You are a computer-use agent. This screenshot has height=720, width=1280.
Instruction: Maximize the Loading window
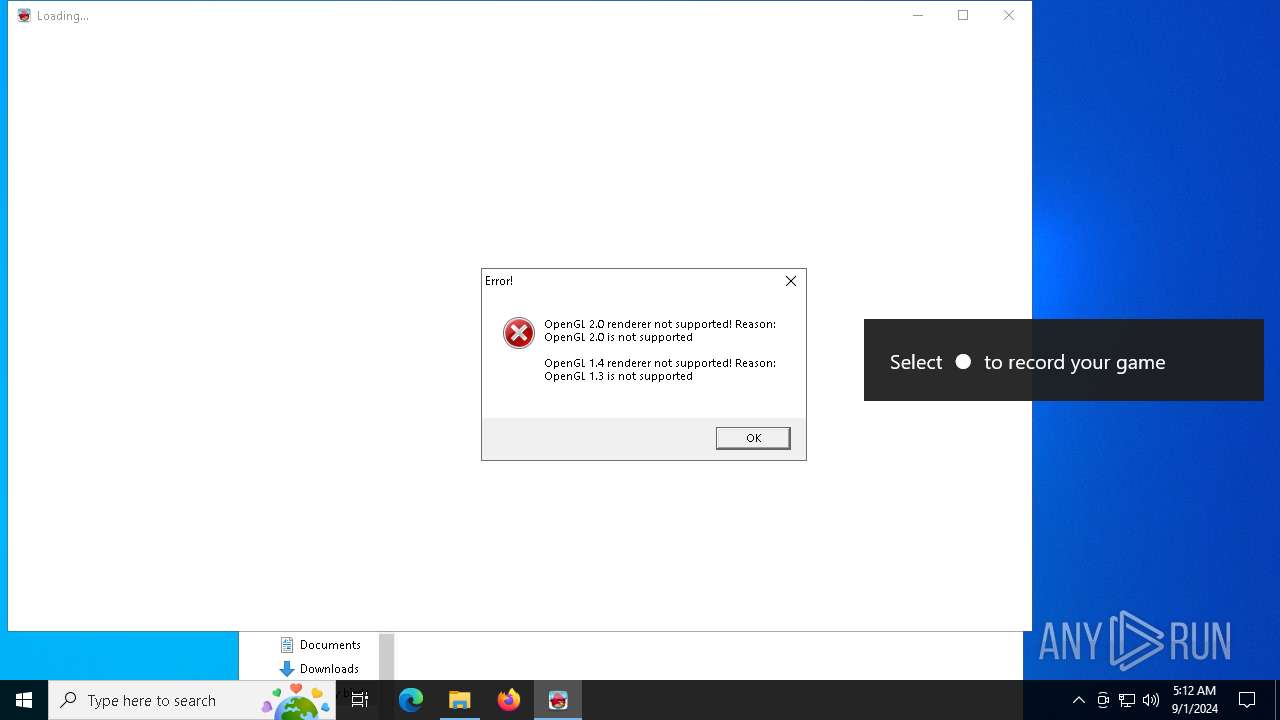click(963, 15)
